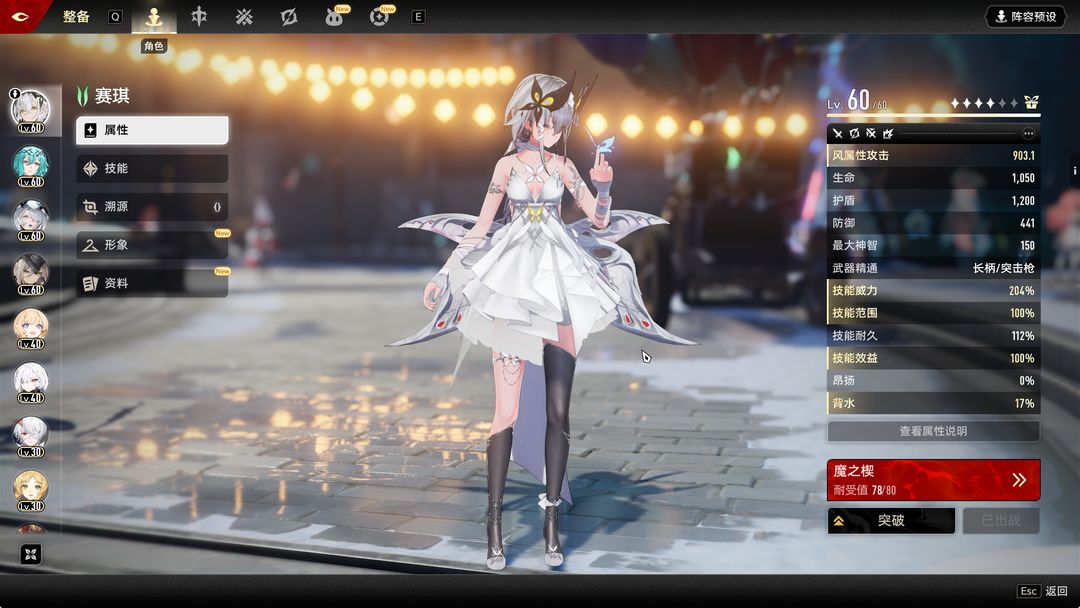Select the 武器精通 stat row
Screen dimensions: 1080x608
click(x=933, y=268)
